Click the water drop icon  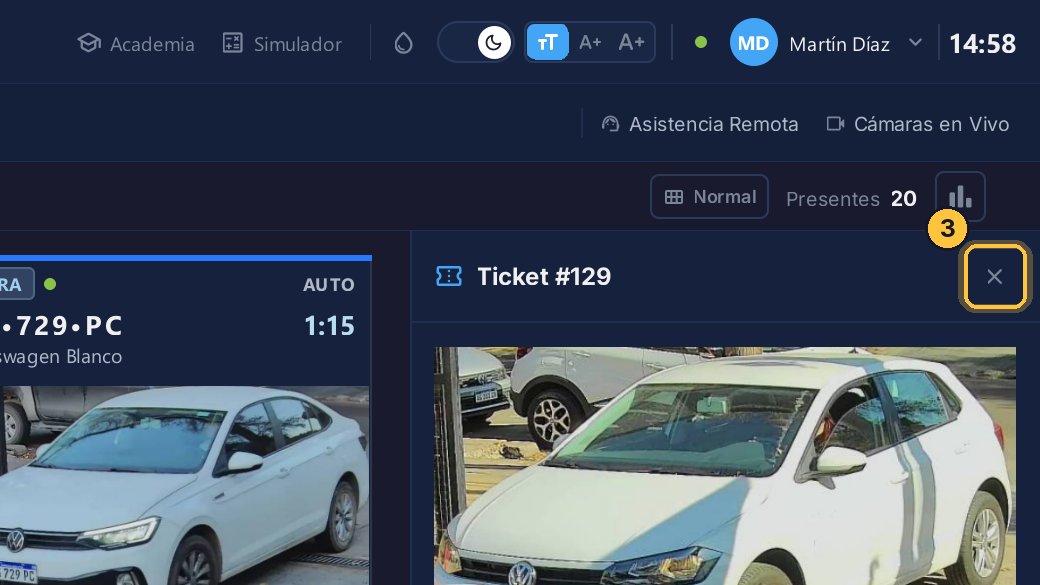coord(403,43)
